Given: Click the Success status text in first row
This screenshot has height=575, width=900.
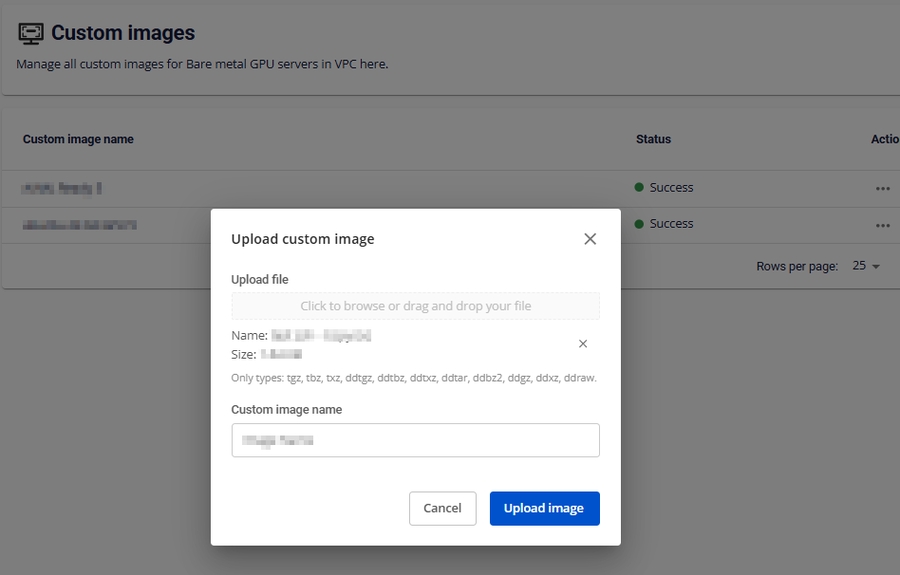Looking at the screenshot, I should click(x=671, y=188).
